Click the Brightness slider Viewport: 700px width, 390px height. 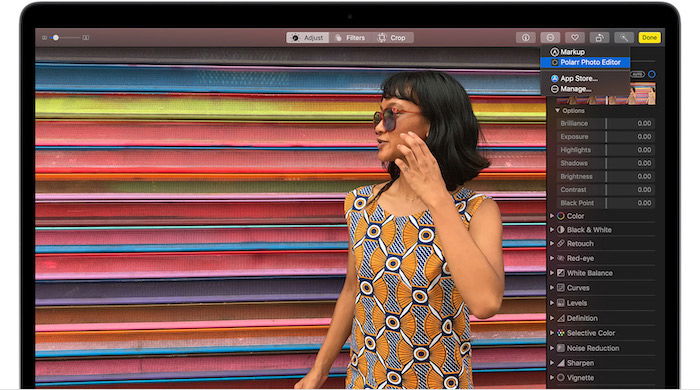pos(606,176)
